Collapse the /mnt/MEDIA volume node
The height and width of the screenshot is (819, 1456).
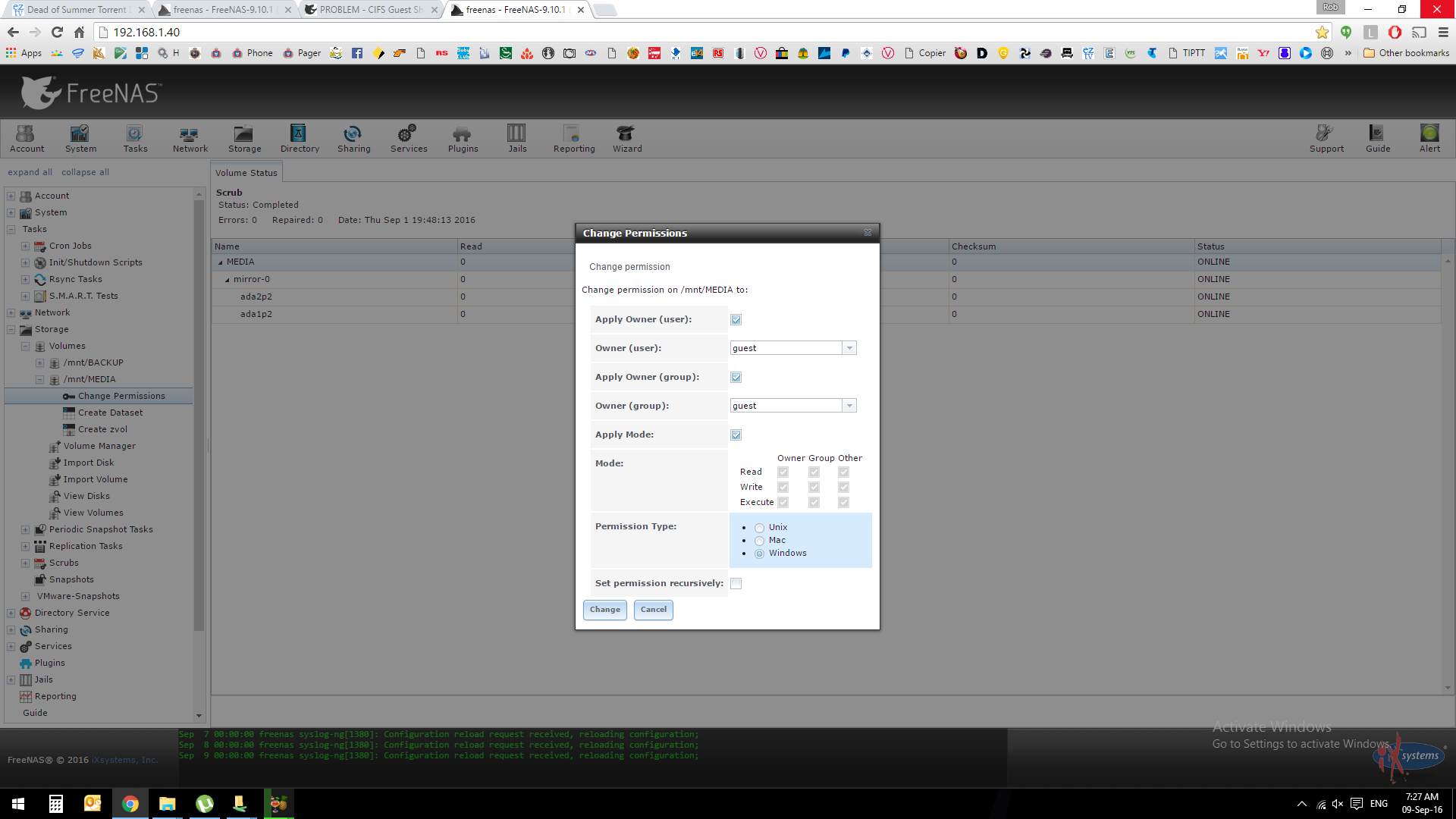click(39, 379)
